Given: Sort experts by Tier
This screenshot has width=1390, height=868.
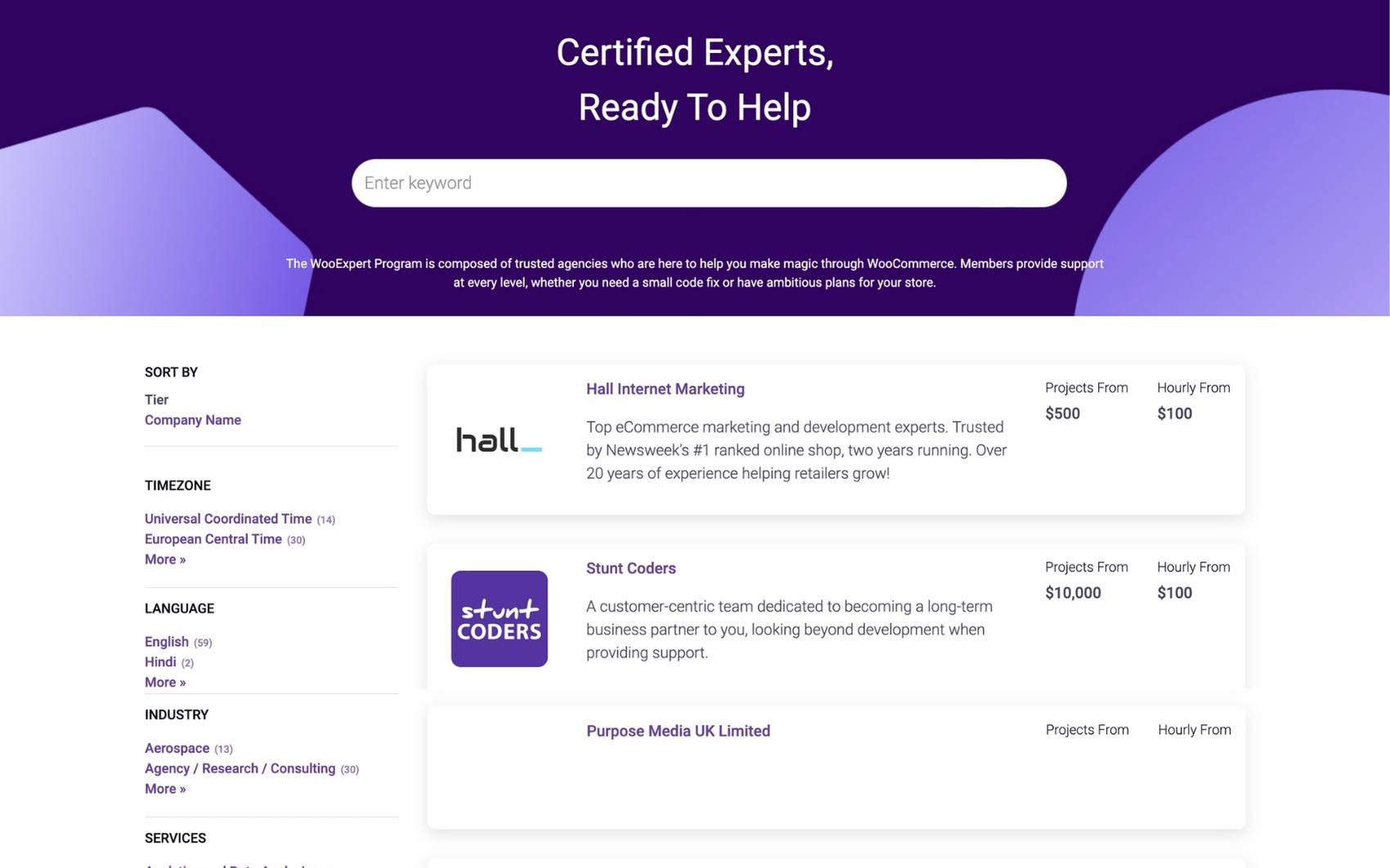Looking at the screenshot, I should (x=156, y=400).
